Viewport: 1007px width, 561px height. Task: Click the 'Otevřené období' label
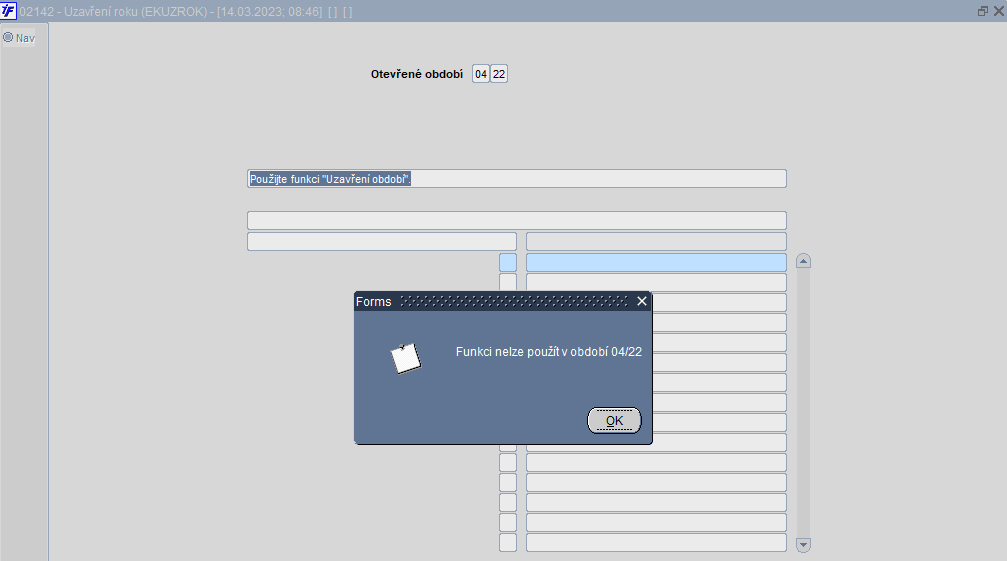click(x=417, y=74)
